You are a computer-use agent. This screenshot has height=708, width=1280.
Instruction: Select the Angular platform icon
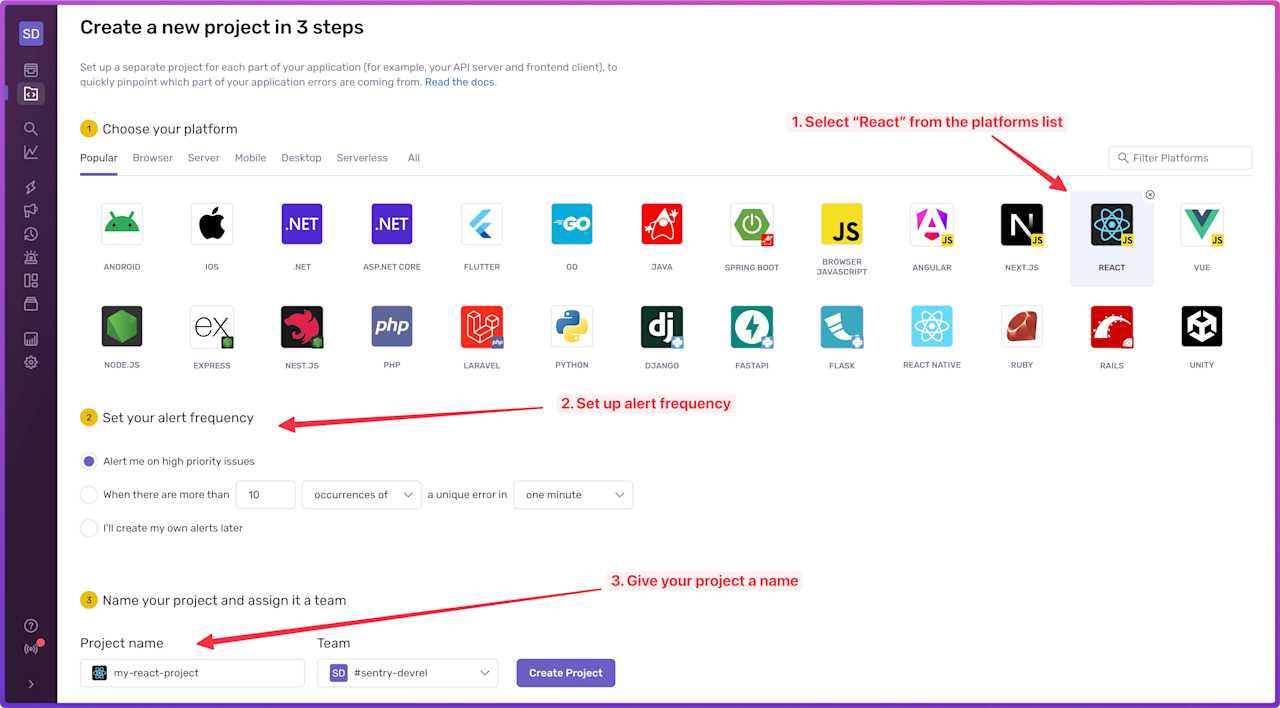point(932,224)
